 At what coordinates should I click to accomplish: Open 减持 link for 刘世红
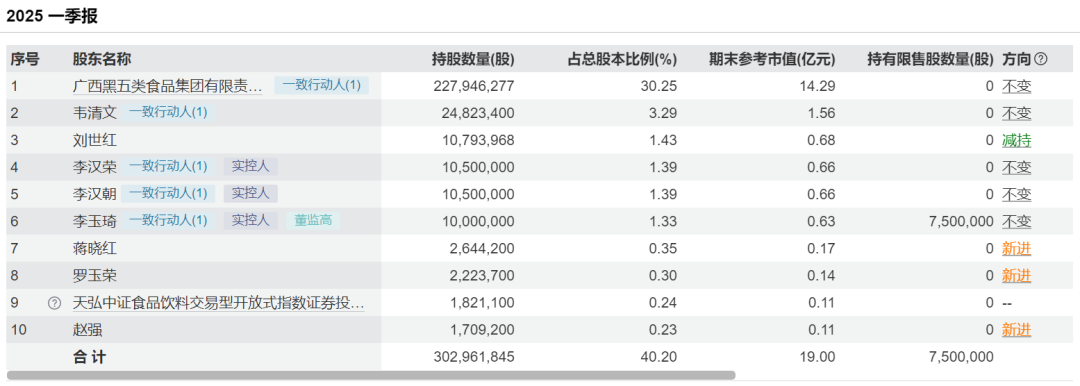(x=1017, y=141)
